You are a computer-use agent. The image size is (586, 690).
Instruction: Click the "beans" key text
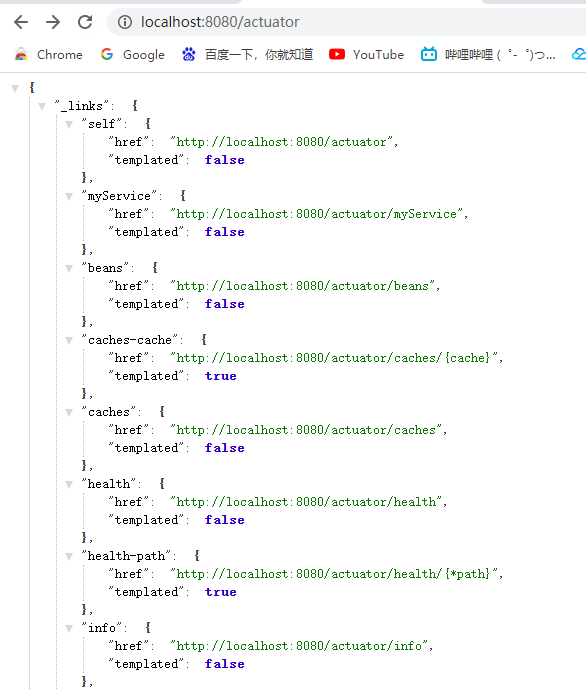[x=105, y=268]
